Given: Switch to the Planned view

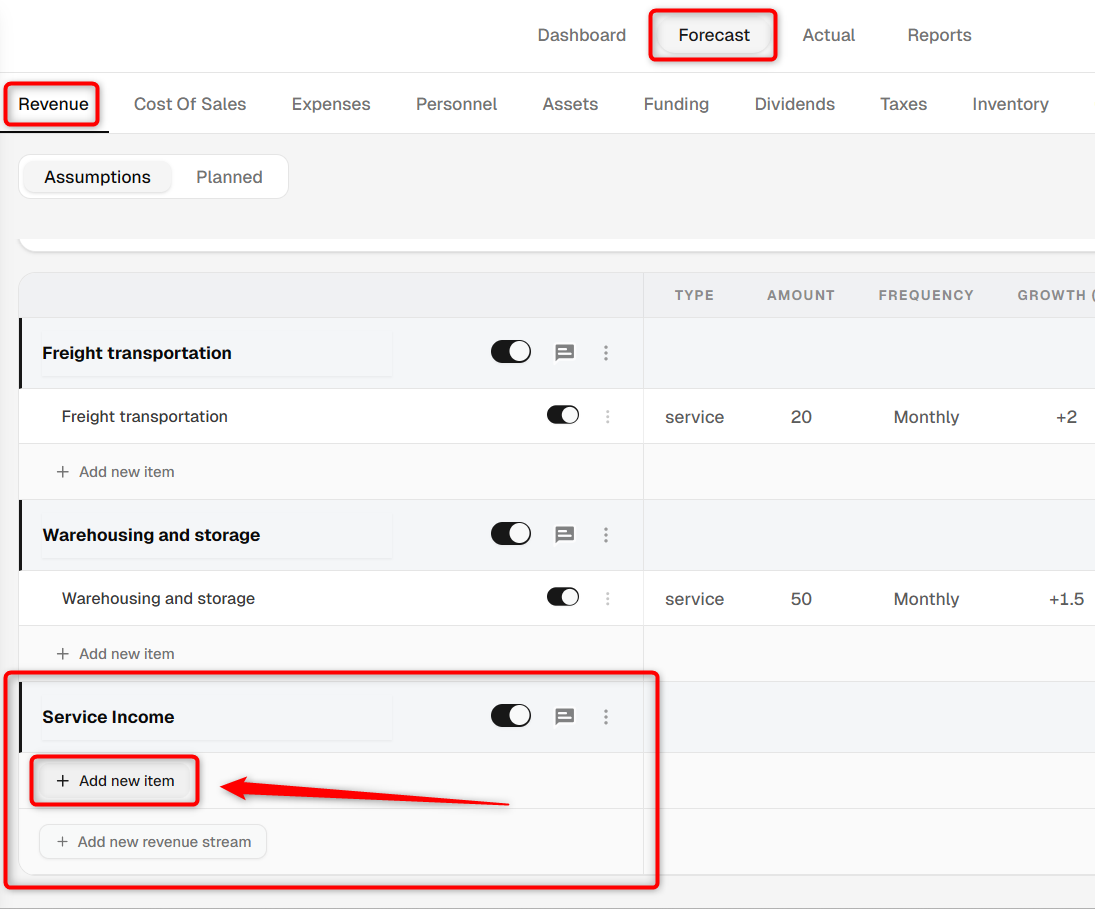Looking at the screenshot, I should point(229,177).
